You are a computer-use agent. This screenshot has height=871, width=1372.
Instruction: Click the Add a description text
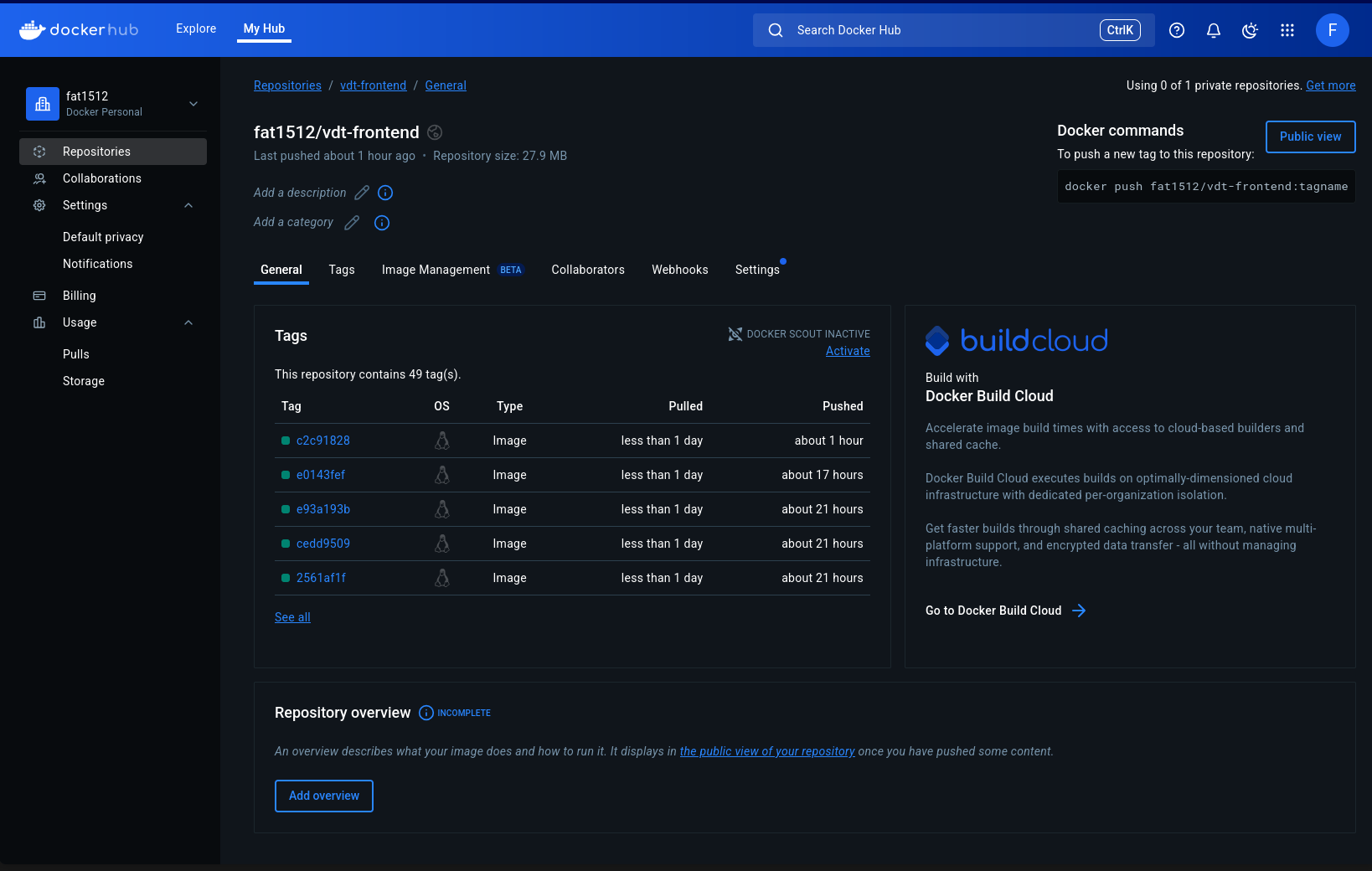[300, 193]
